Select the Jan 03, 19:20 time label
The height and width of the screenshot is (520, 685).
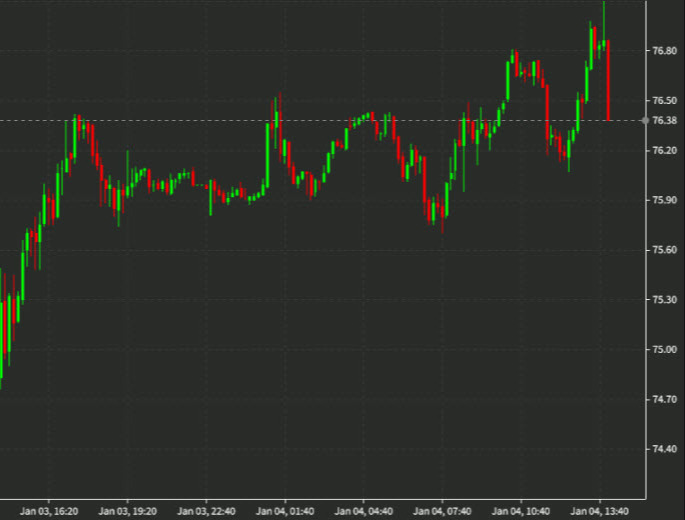coord(128,510)
